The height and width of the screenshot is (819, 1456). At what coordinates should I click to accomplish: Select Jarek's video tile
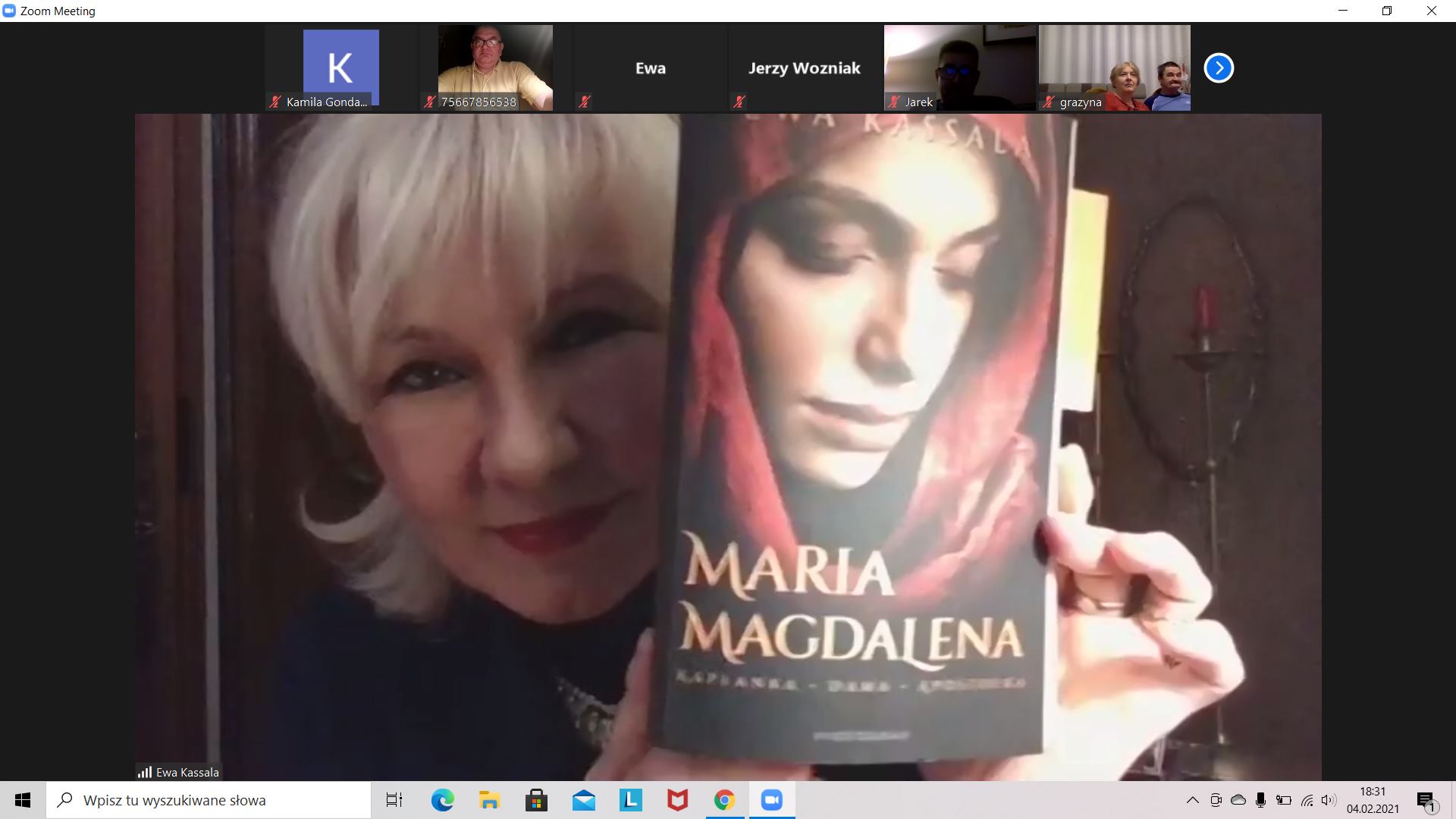pos(960,67)
